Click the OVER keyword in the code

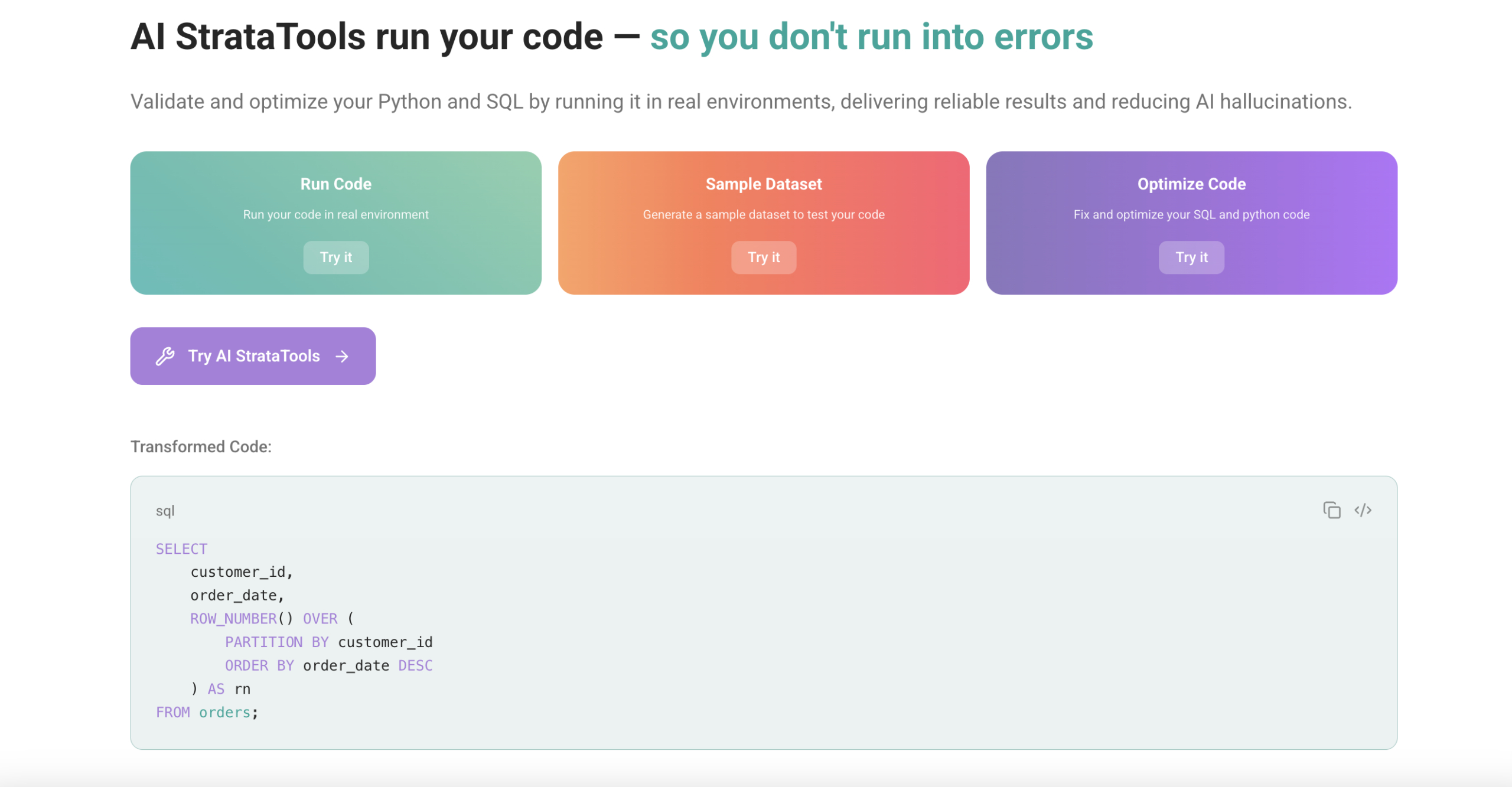coord(320,619)
